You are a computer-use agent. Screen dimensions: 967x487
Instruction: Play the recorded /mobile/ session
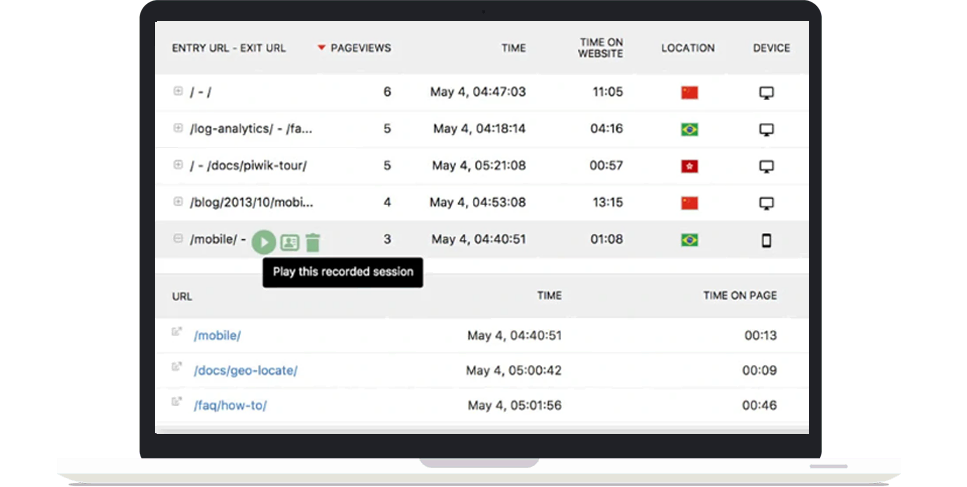pyautogui.click(x=264, y=242)
